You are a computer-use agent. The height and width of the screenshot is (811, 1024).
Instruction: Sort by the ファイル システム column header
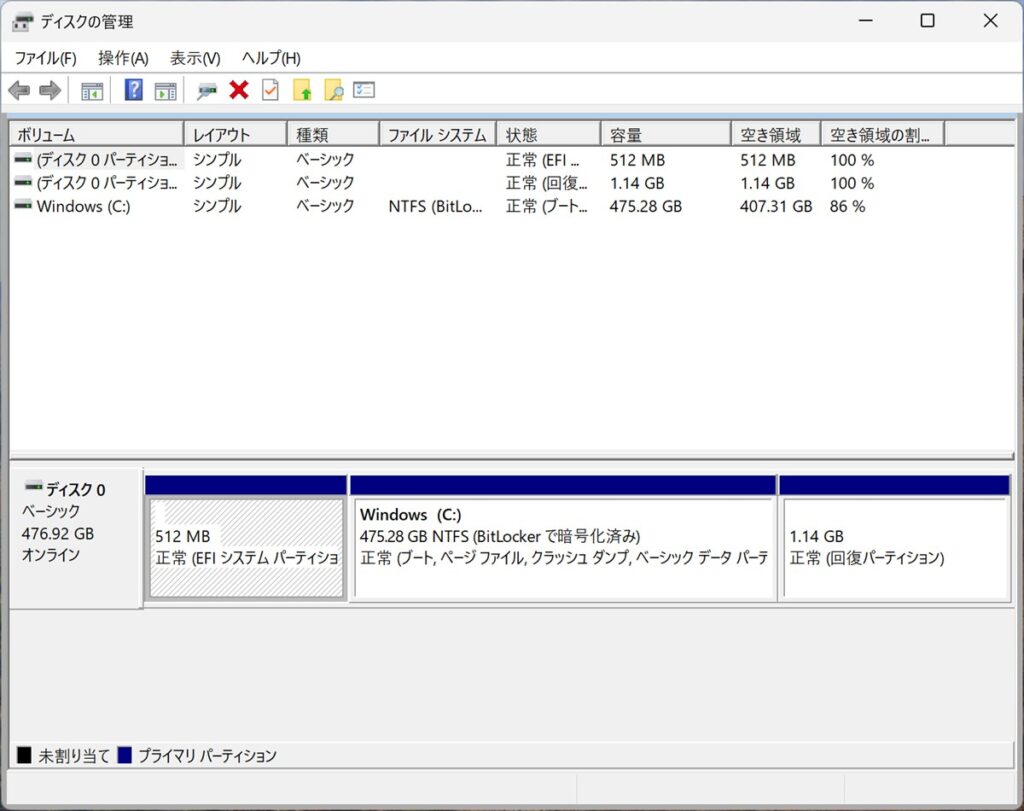[438, 135]
